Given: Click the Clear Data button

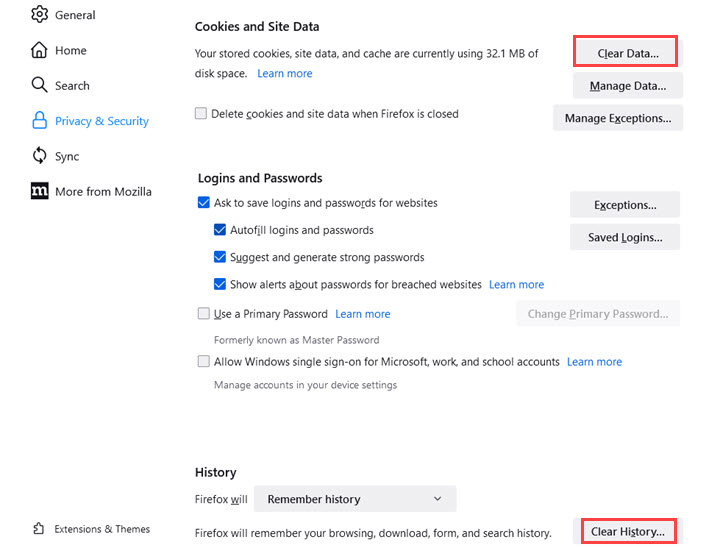Looking at the screenshot, I should coord(627,52).
